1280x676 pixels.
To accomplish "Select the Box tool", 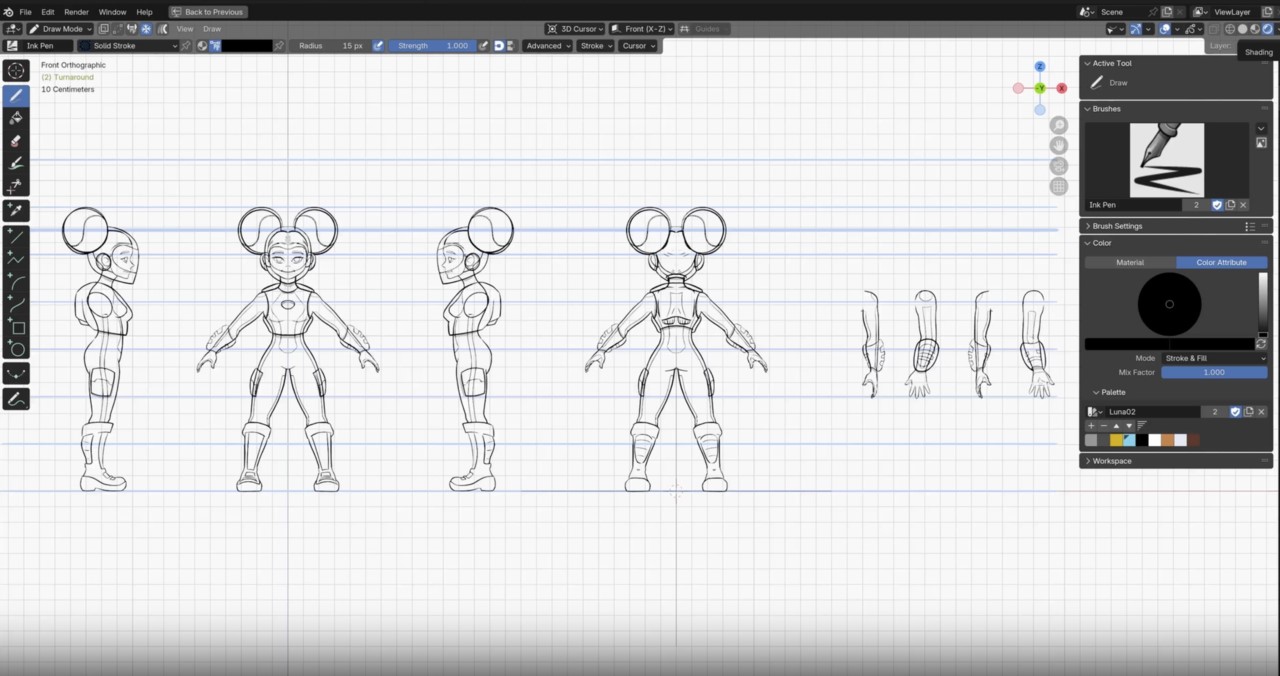I will pyautogui.click(x=15, y=328).
